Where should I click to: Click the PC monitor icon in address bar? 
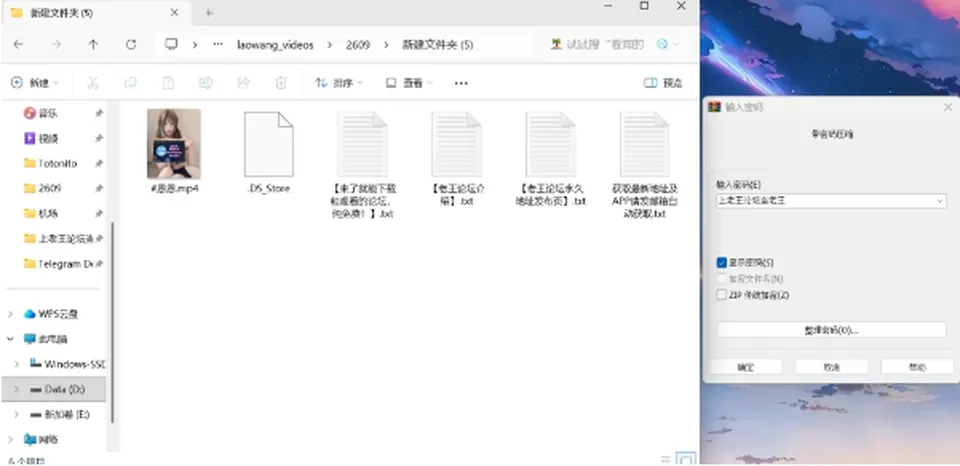coord(171,44)
